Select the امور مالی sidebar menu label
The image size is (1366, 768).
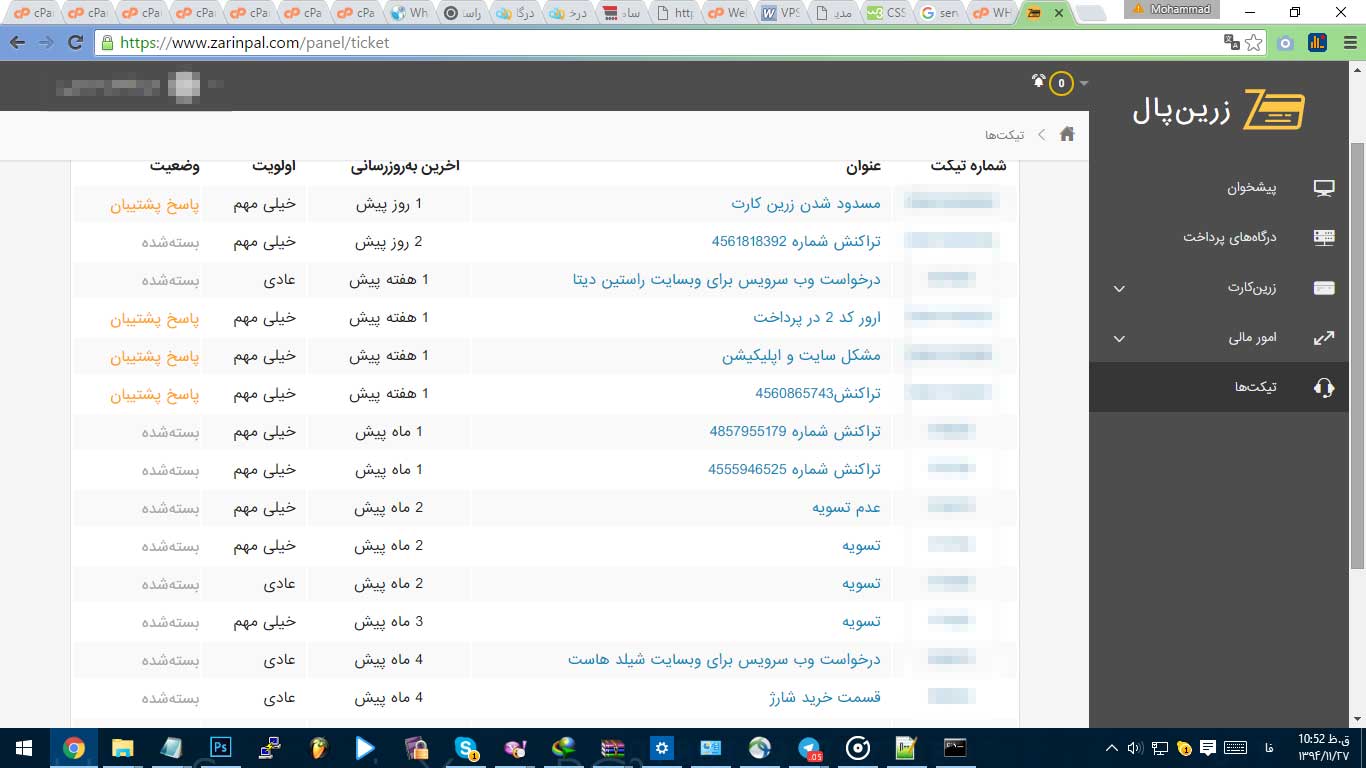coord(1253,338)
